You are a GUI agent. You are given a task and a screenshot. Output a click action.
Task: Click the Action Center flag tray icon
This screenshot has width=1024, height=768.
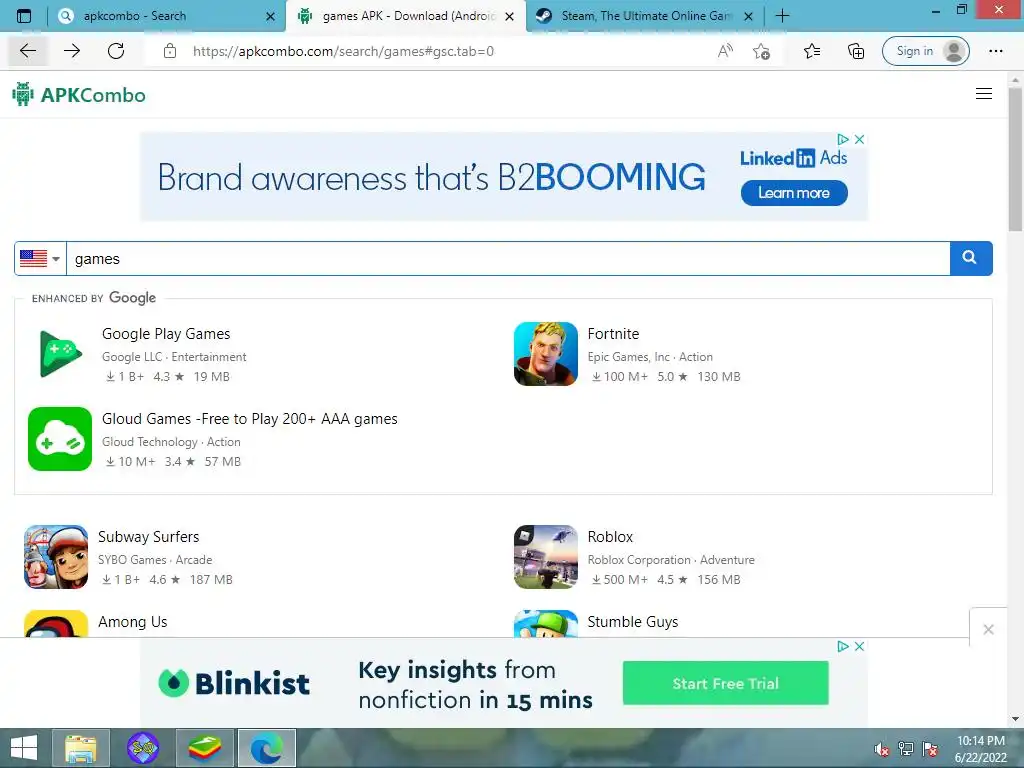coord(930,748)
